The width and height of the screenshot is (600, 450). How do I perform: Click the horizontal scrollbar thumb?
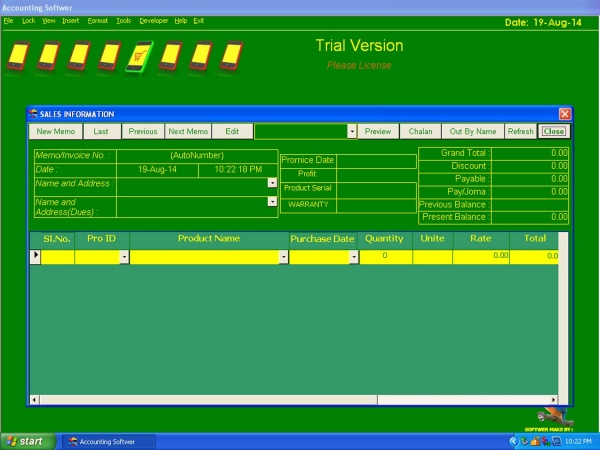[x=209, y=400]
